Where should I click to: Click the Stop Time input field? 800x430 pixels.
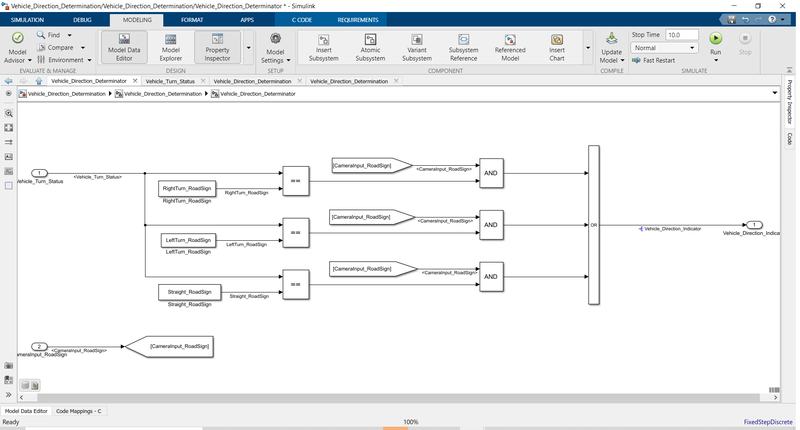[682, 34]
